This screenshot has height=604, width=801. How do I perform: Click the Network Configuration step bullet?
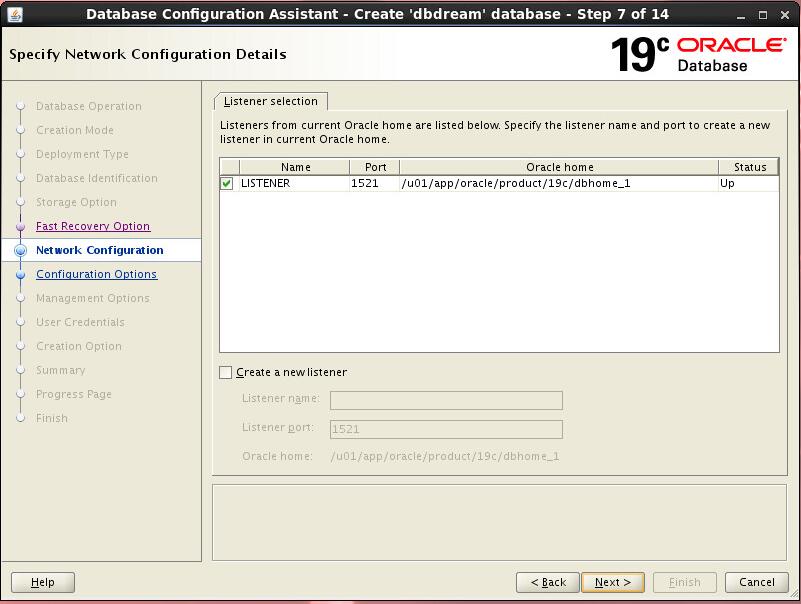click(x=20, y=251)
